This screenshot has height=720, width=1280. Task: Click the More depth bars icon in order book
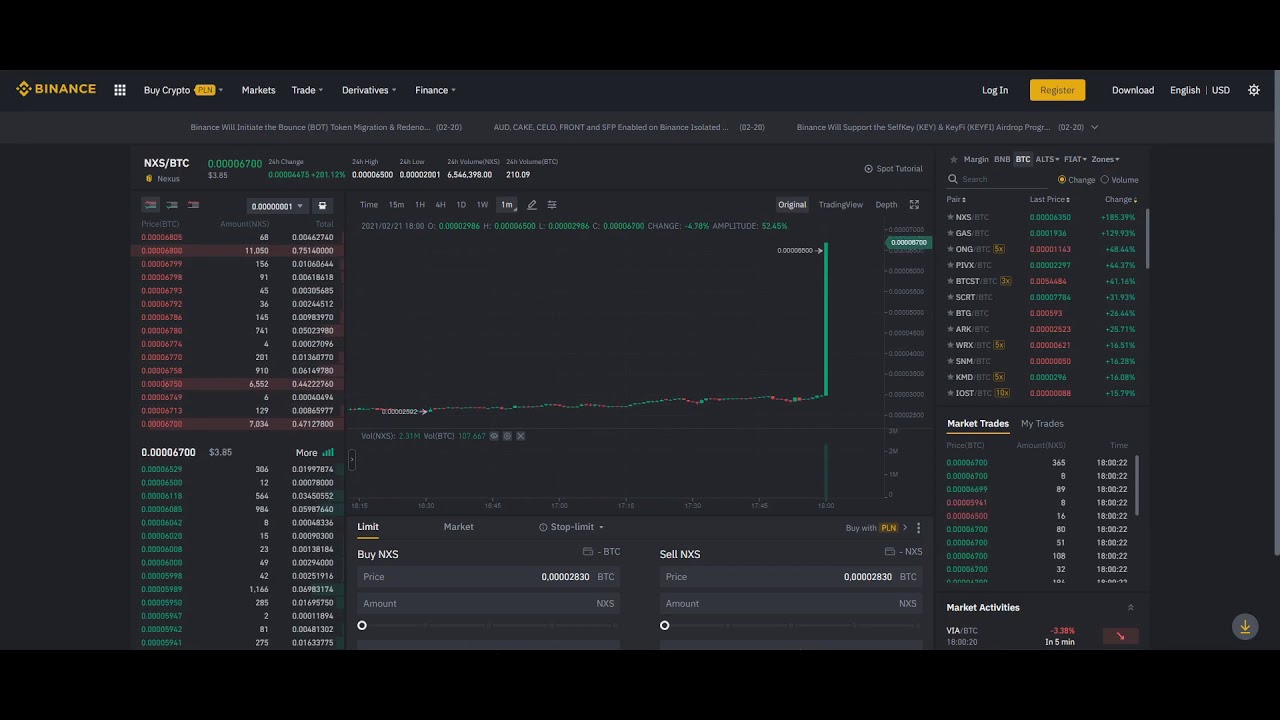tap(328, 453)
